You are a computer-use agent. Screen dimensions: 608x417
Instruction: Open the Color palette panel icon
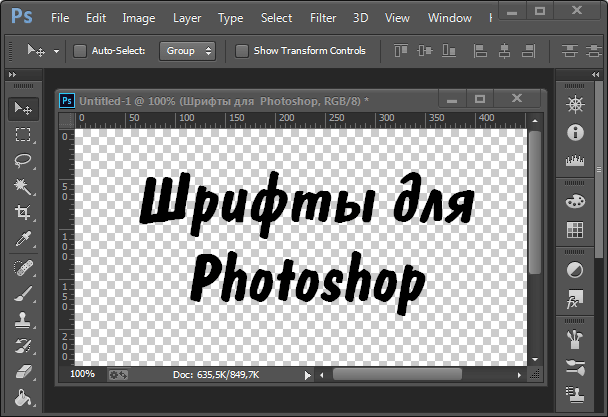(575, 201)
